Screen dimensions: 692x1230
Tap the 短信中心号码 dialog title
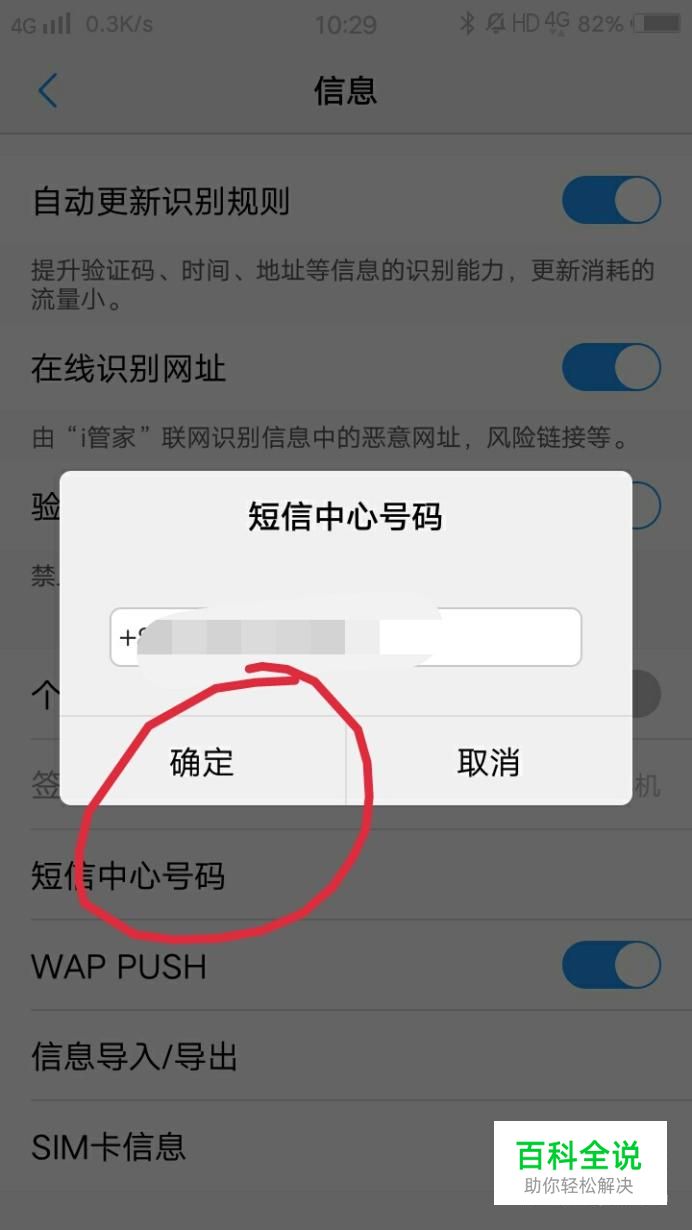pos(345,517)
